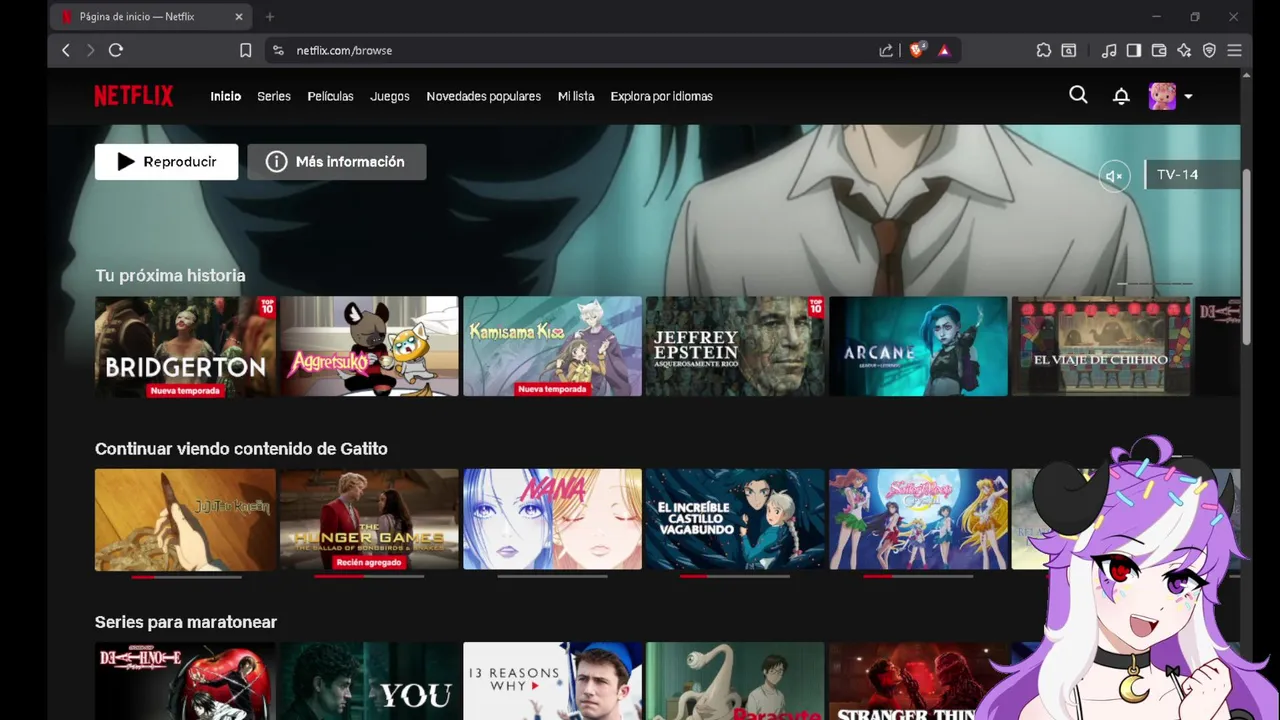This screenshot has height=720, width=1280.
Task: Open the Arcane thumbnail
Action: tap(918, 346)
